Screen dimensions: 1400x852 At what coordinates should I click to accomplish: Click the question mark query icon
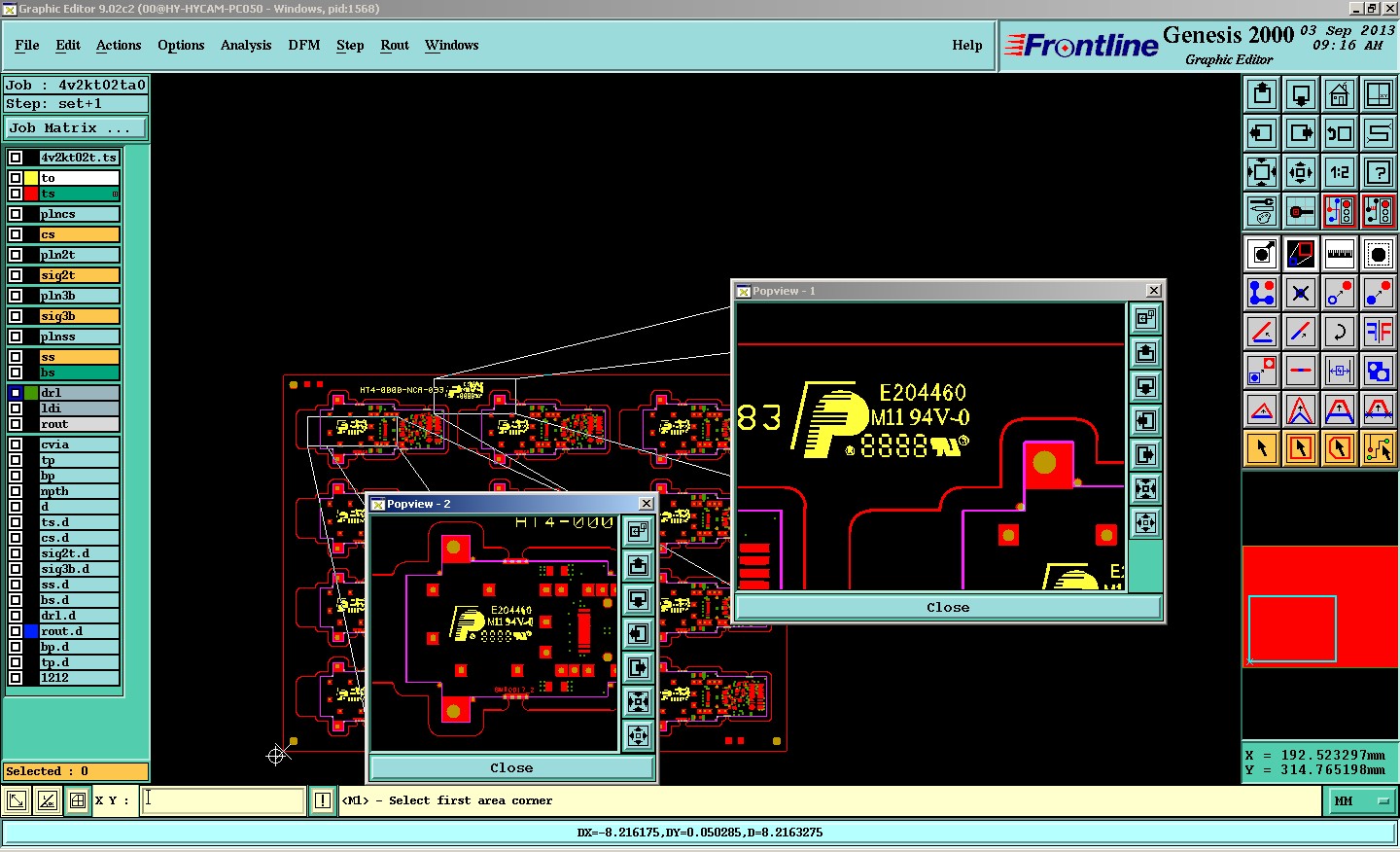pyautogui.click(x=1379, y=172)
